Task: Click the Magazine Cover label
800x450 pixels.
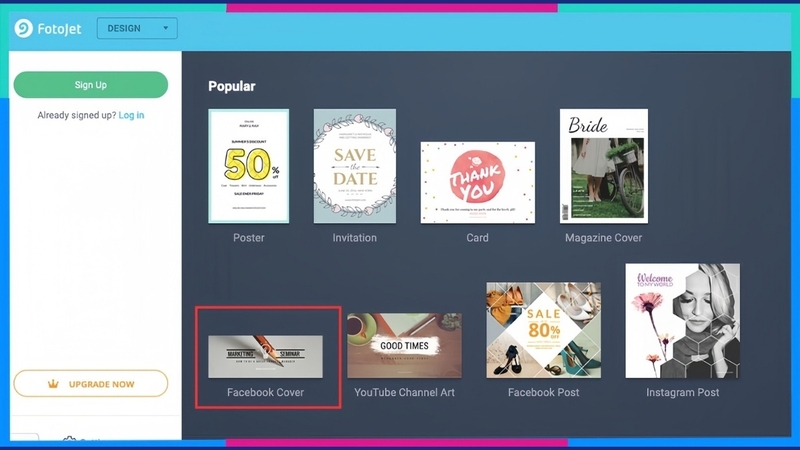Action: point(604,238)
